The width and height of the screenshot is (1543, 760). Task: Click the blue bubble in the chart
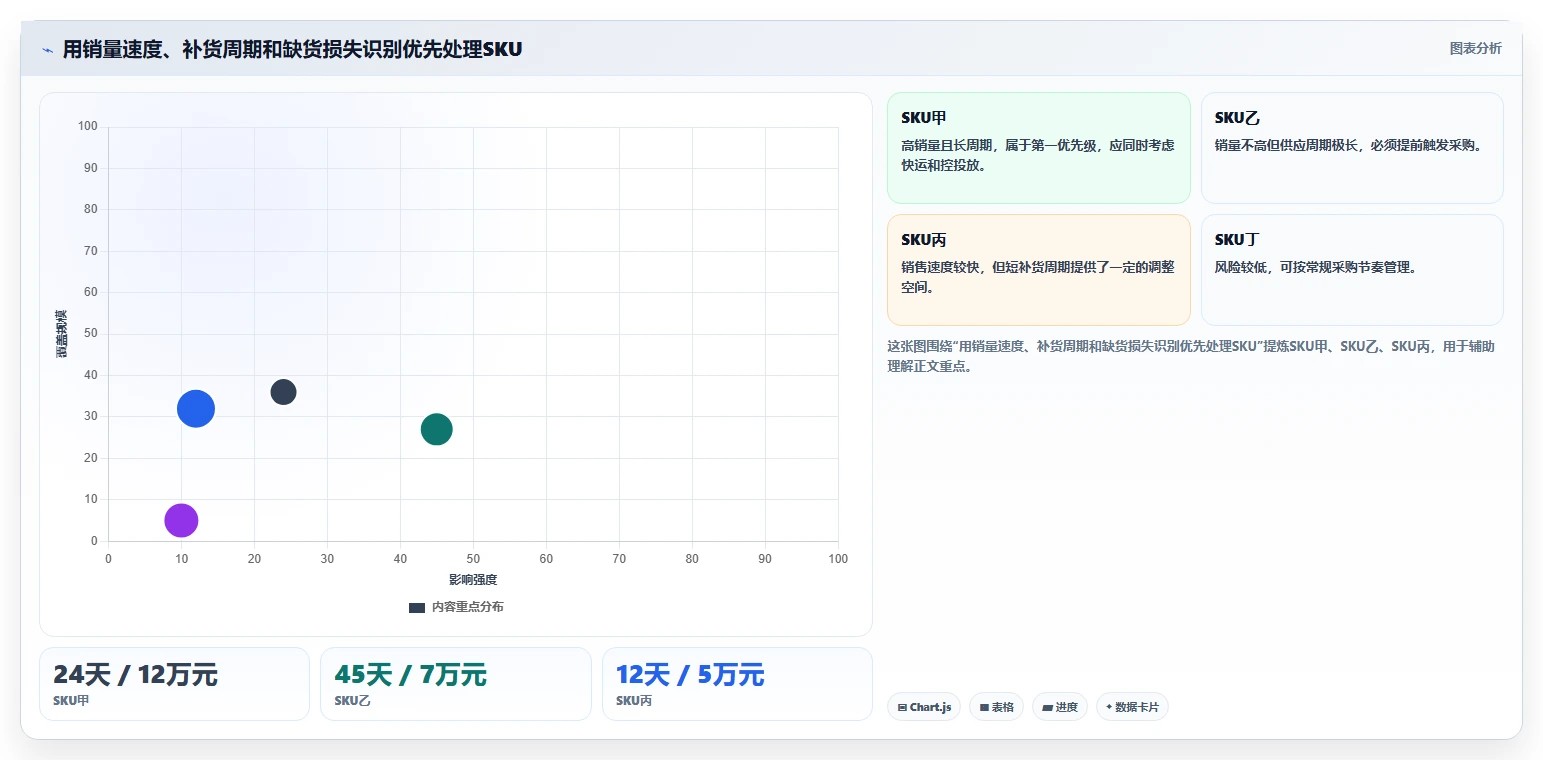click(196, 408)
